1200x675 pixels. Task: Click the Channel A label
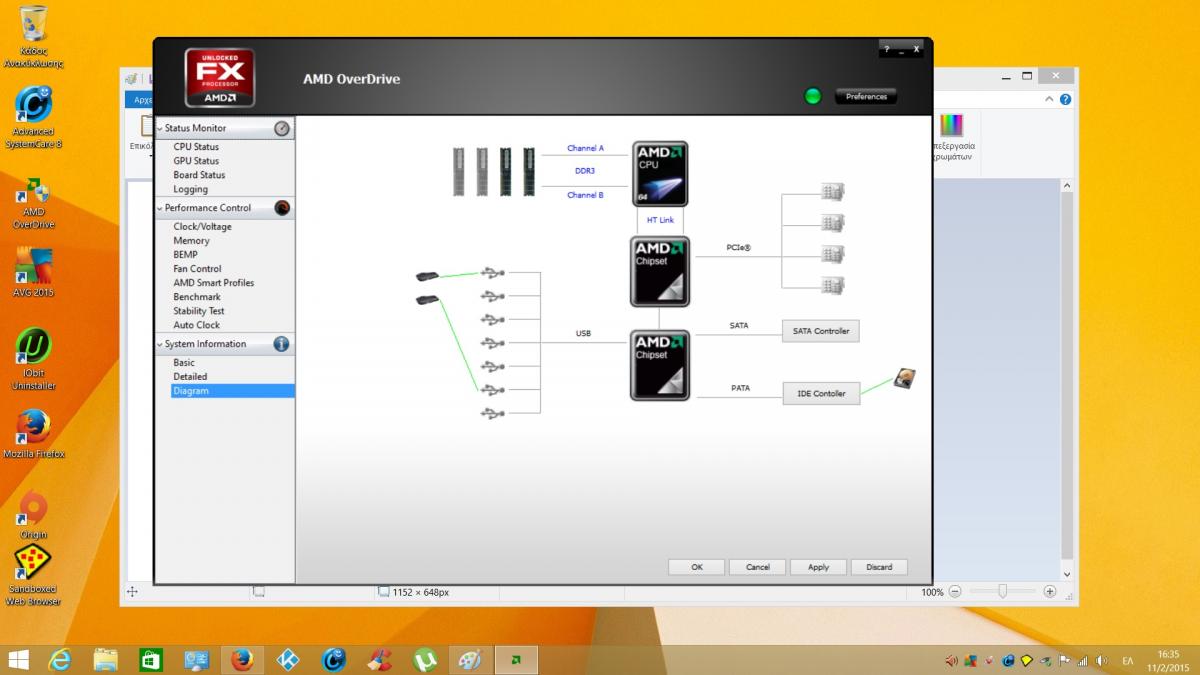point(586,148)
